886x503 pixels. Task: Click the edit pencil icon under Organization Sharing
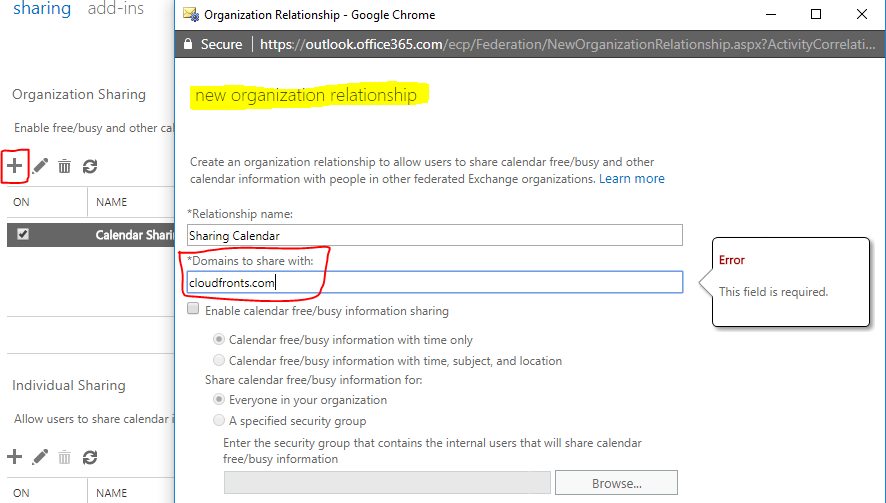40,166
